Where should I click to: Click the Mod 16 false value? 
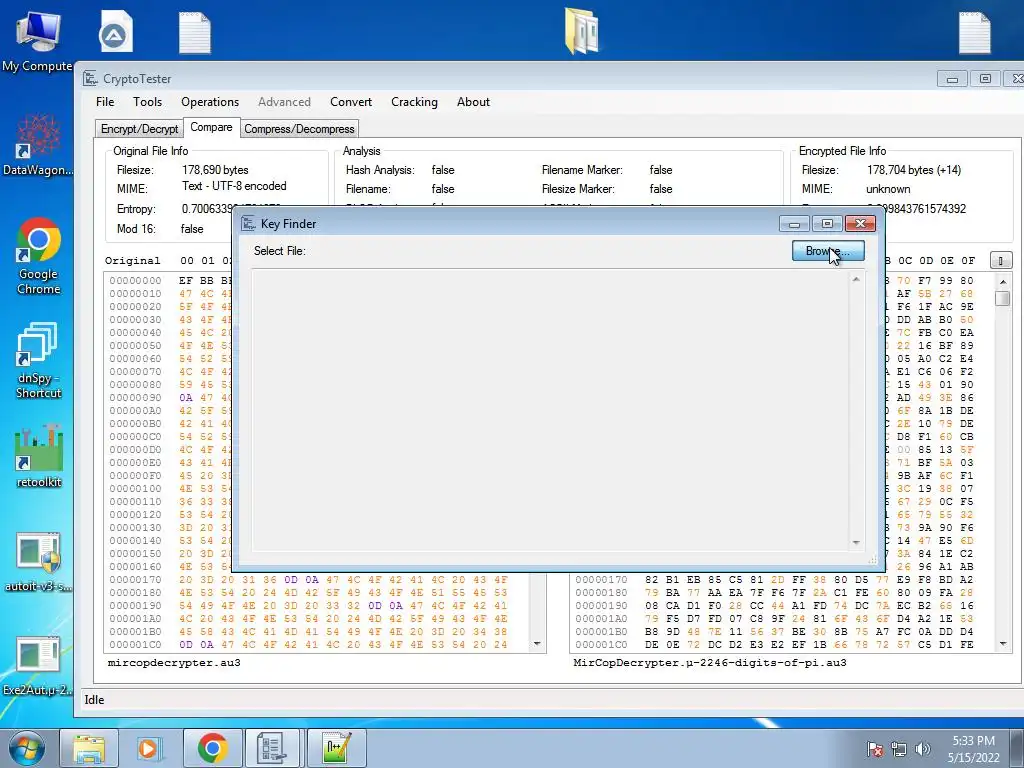(x=192, y=229)
